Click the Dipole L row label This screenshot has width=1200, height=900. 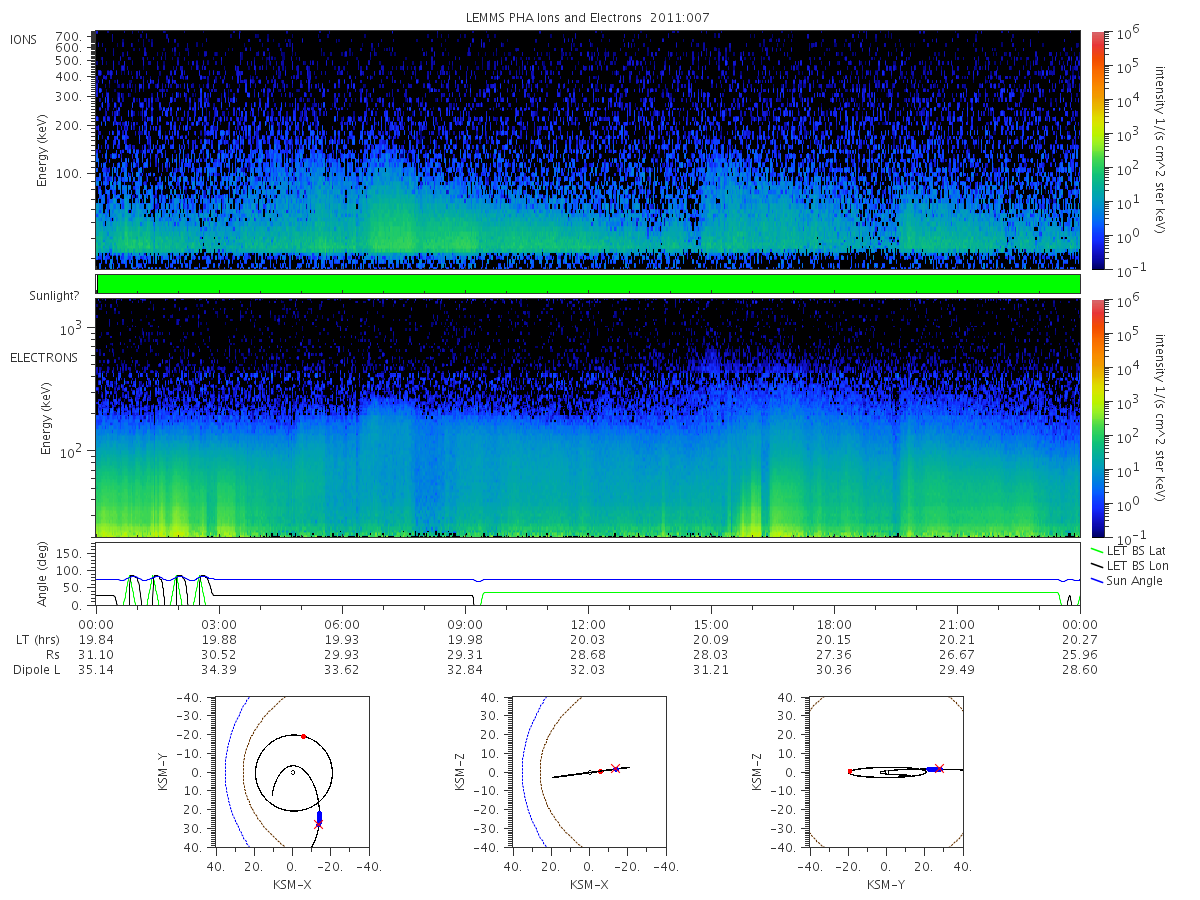point(36,670)
